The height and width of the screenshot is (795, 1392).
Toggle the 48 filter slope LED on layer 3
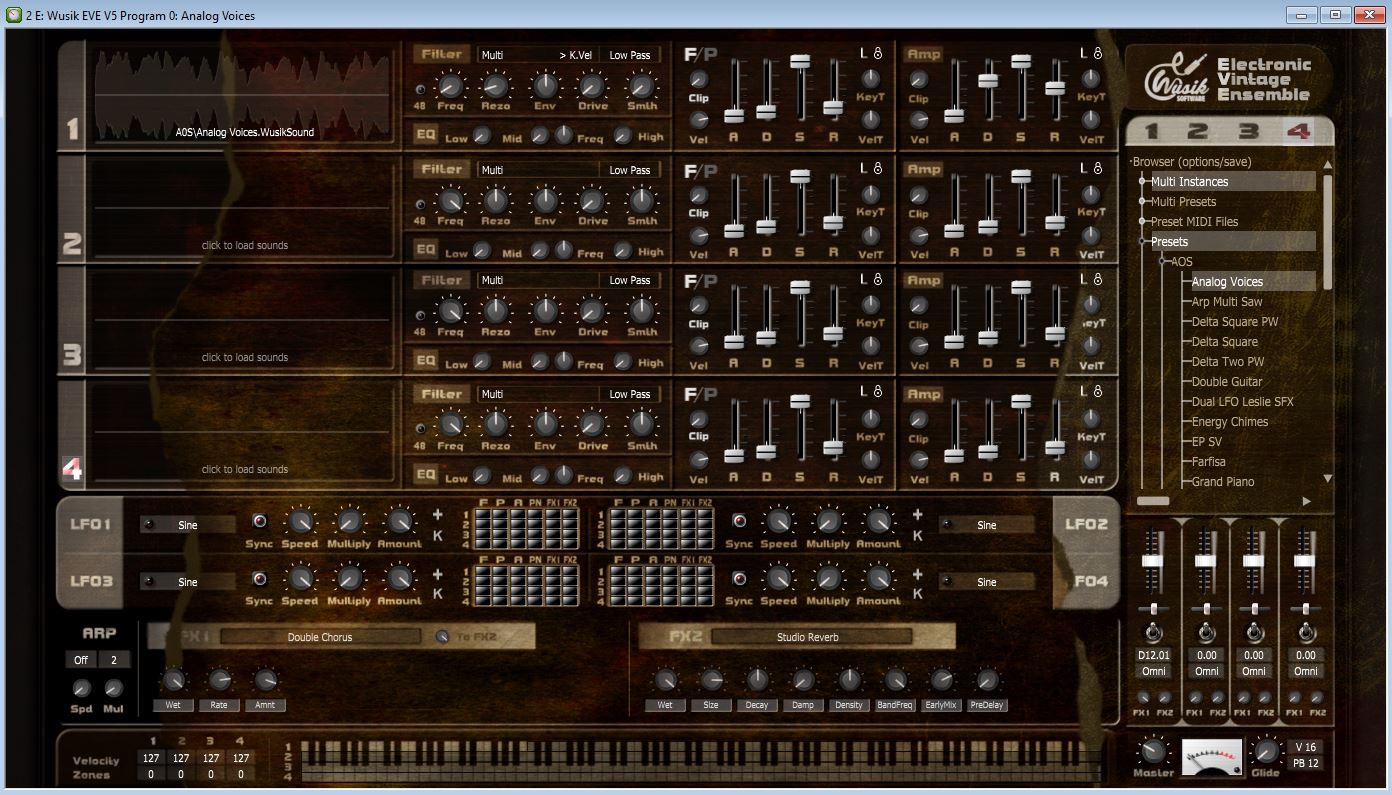420,315
